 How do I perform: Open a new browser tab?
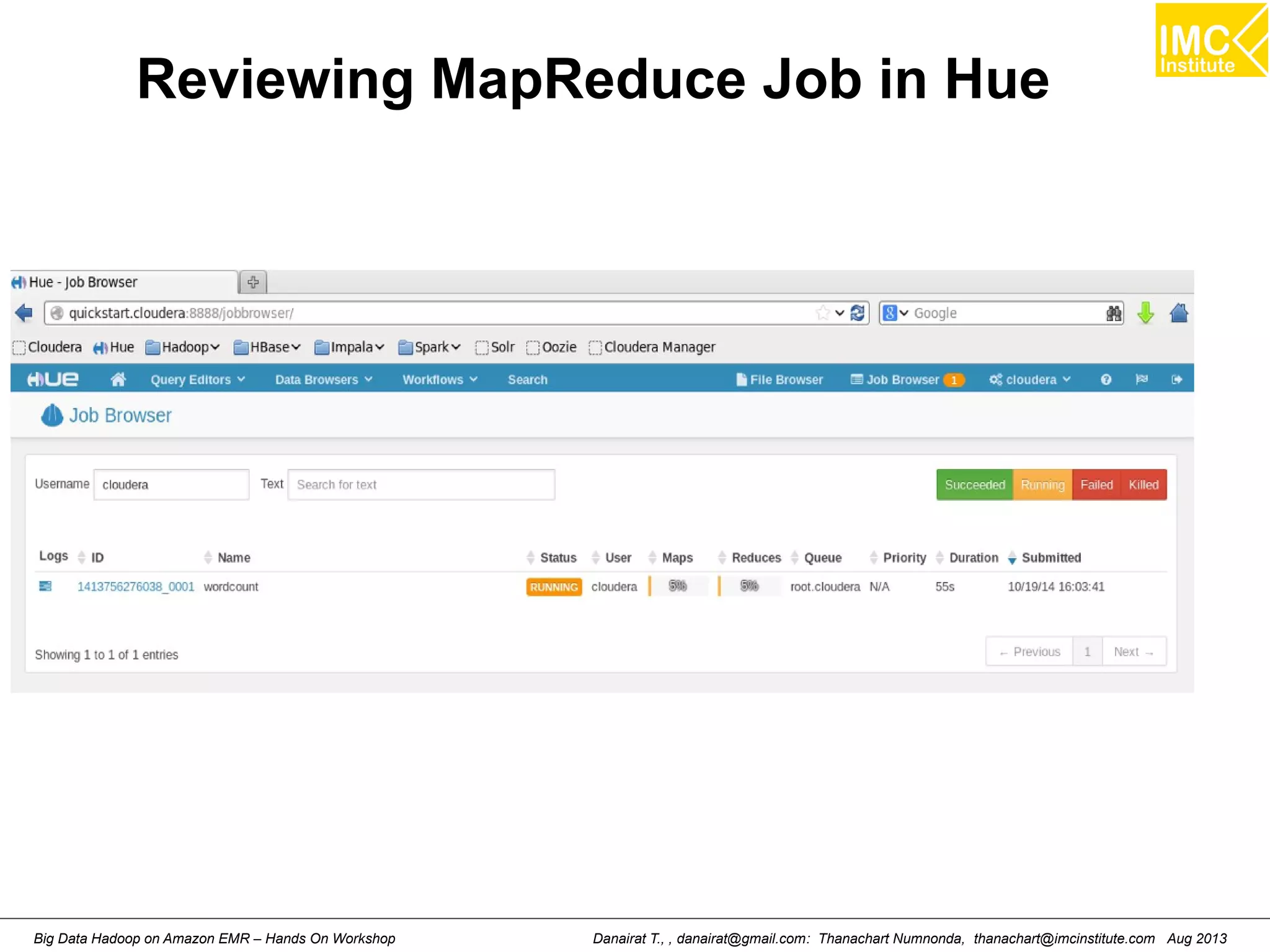tap(253, 282)
